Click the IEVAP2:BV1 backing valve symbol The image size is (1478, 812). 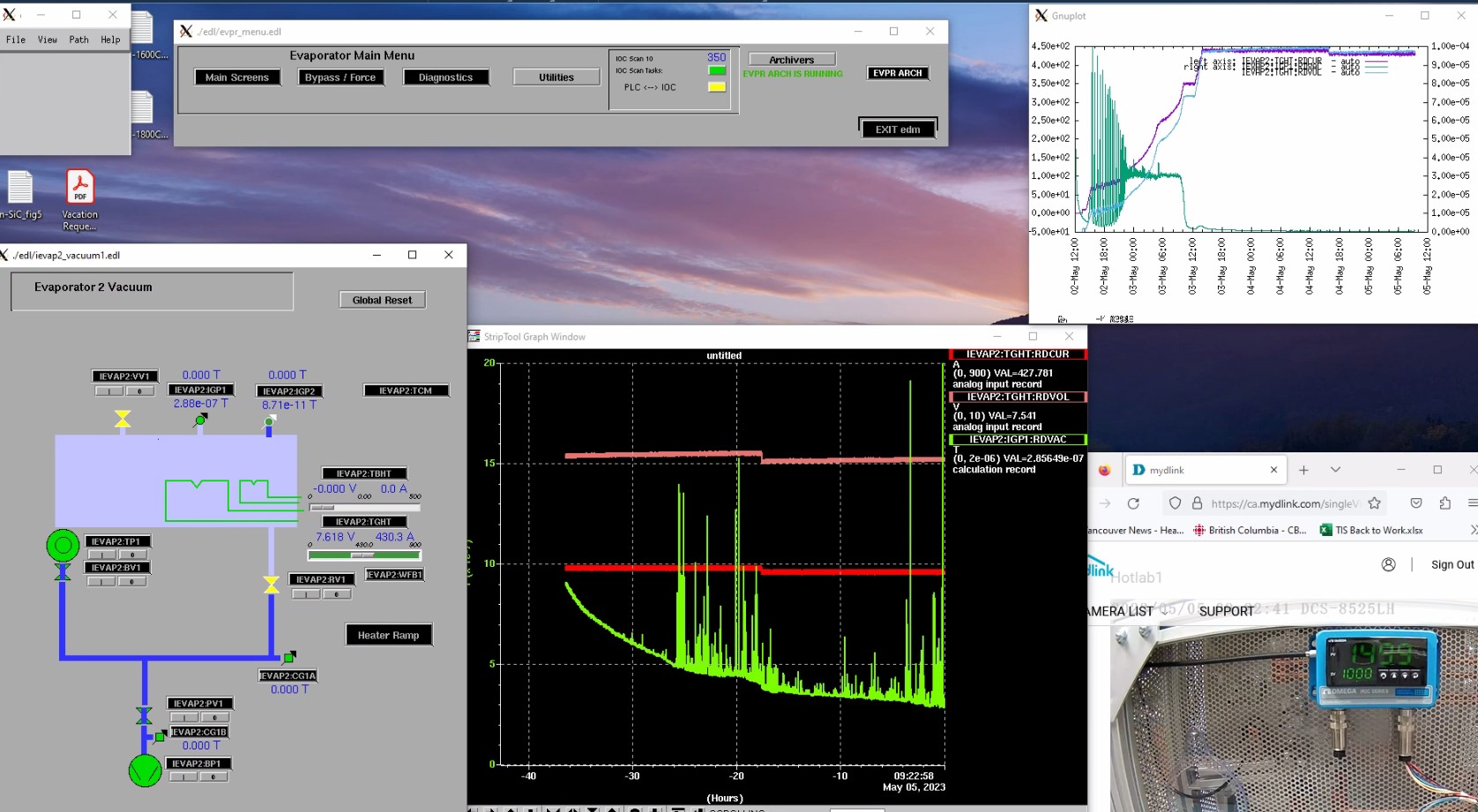[63, 571]
